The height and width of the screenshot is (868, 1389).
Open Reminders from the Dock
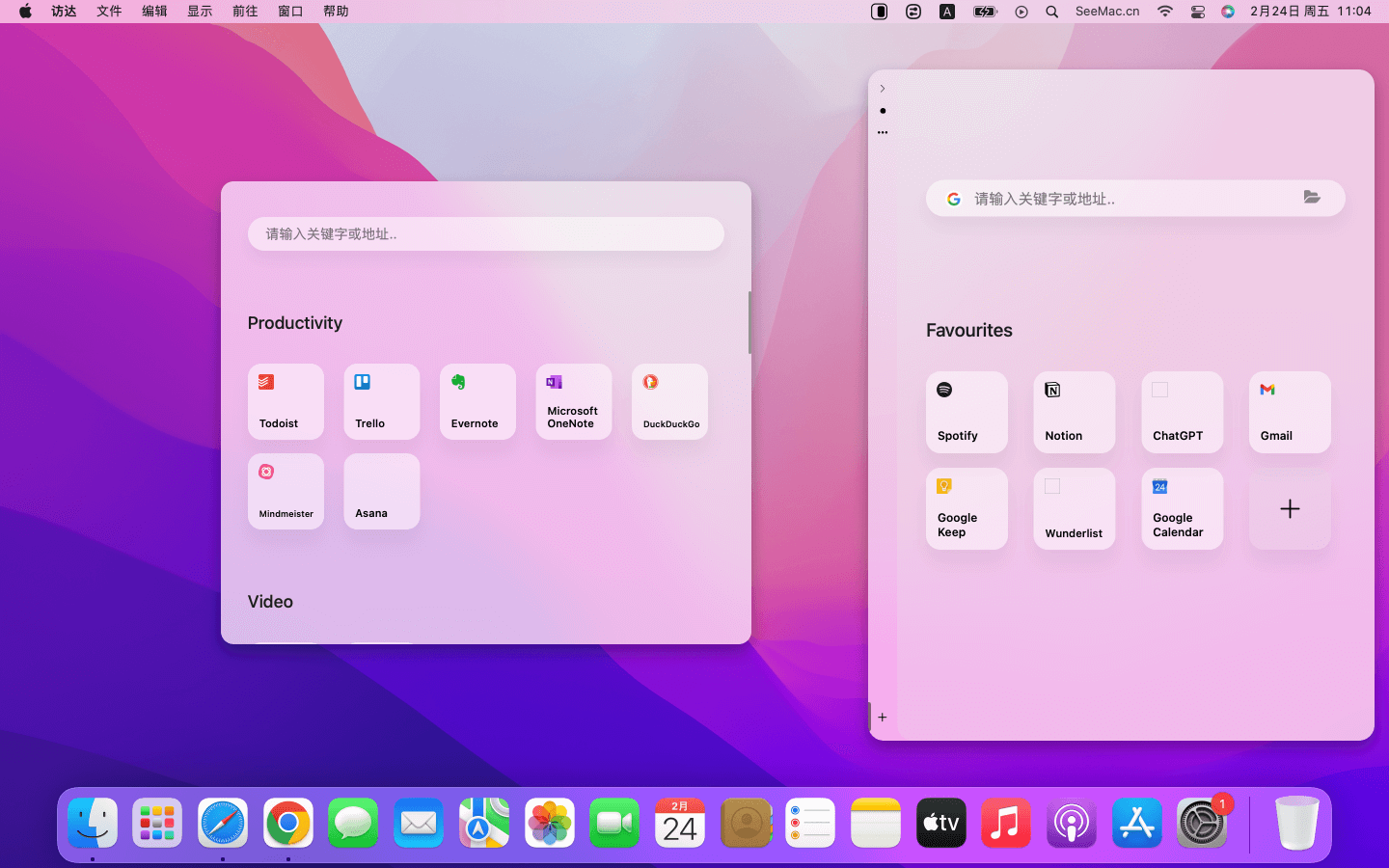click(x=810, y=824)
